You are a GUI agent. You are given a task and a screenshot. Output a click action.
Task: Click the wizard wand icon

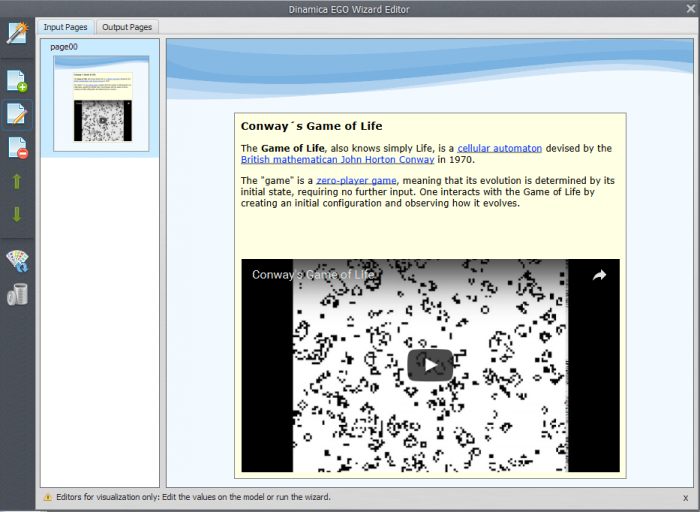click(x=17, y=33)
